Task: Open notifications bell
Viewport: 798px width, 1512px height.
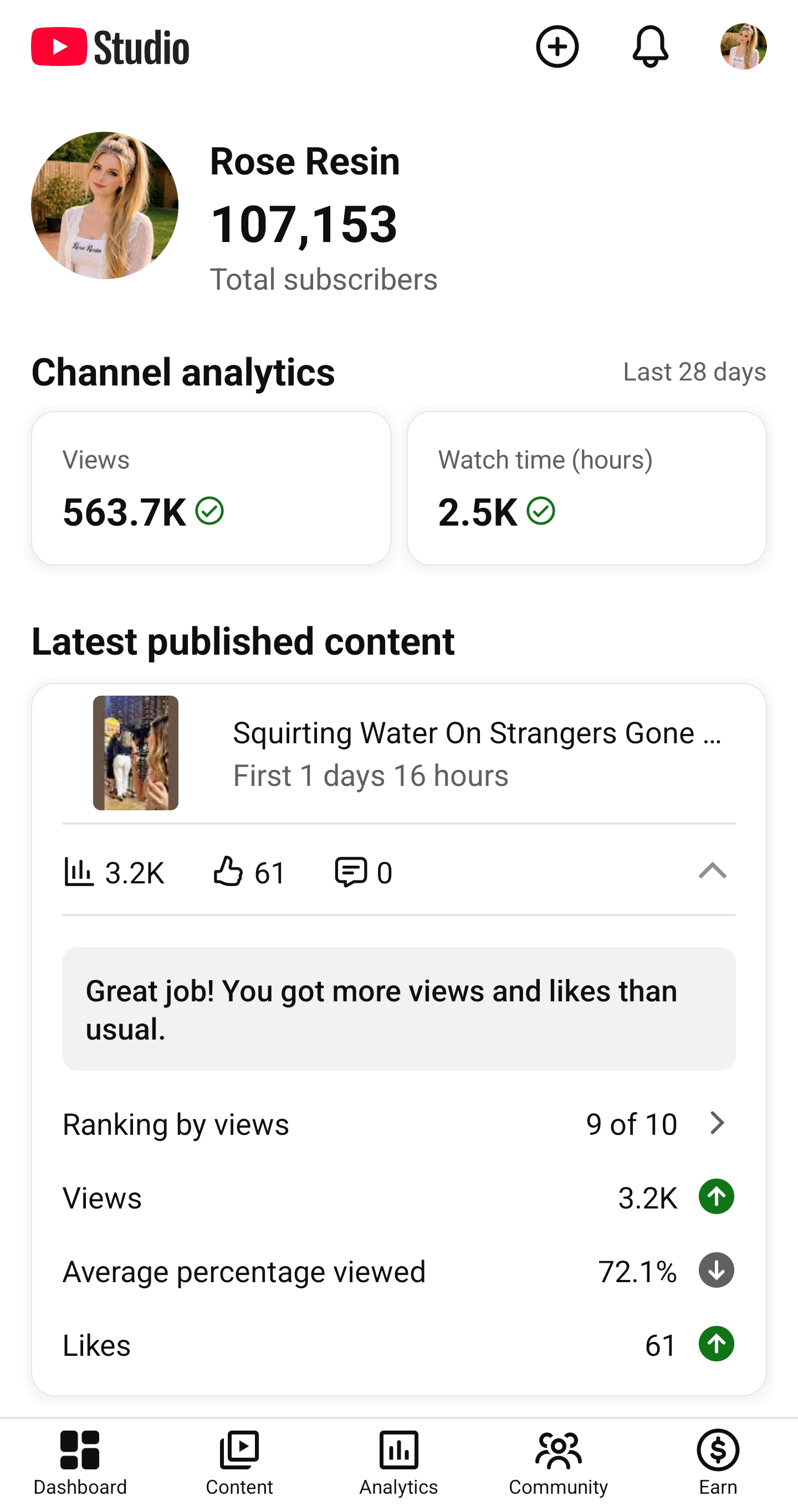Action: pyautogui.click(x=650, y=47)
